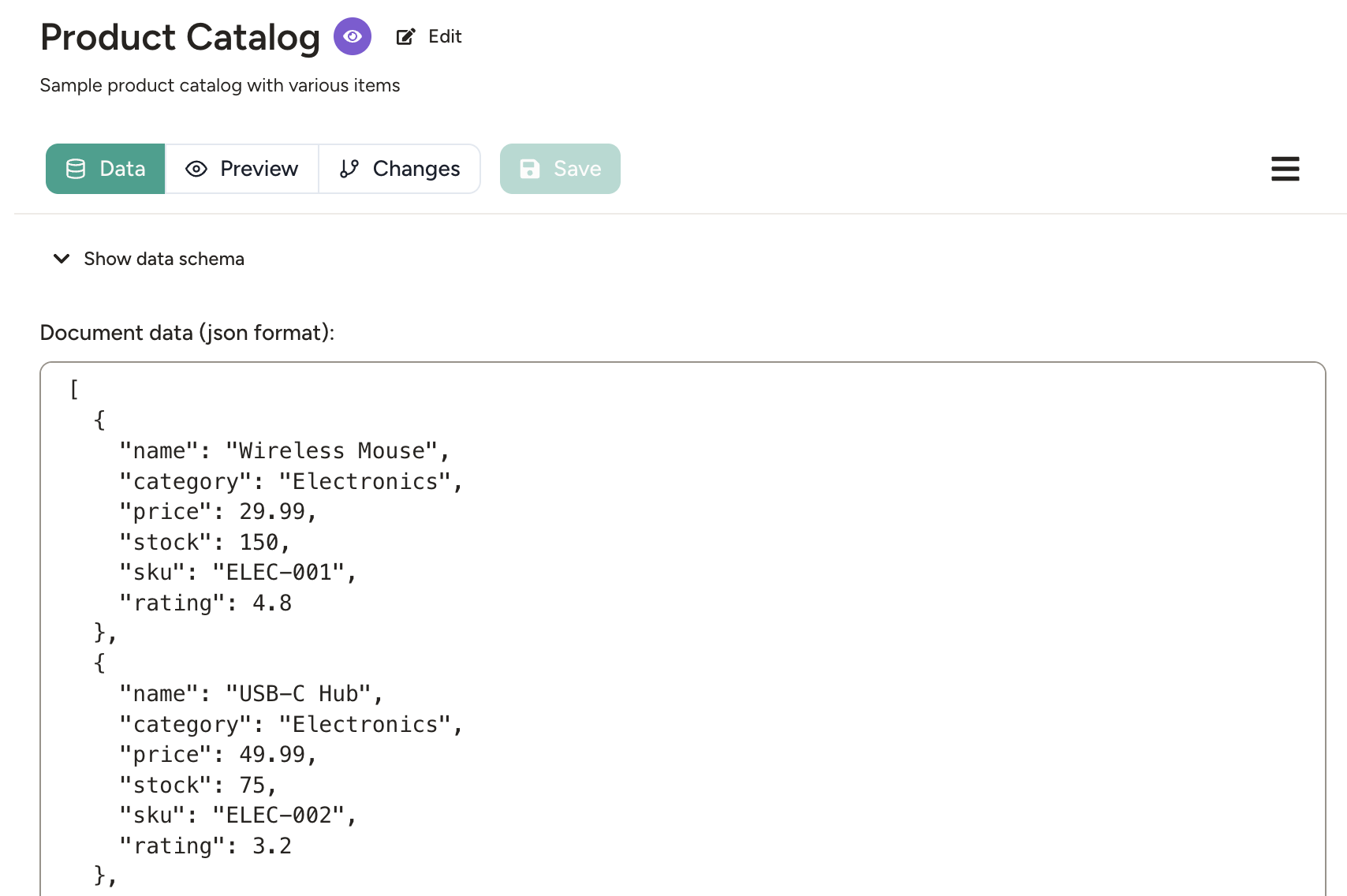The height and width of the screenshot is (896, 1347).
Task: Open the menu at the top right
Action: pos(1285,168)
